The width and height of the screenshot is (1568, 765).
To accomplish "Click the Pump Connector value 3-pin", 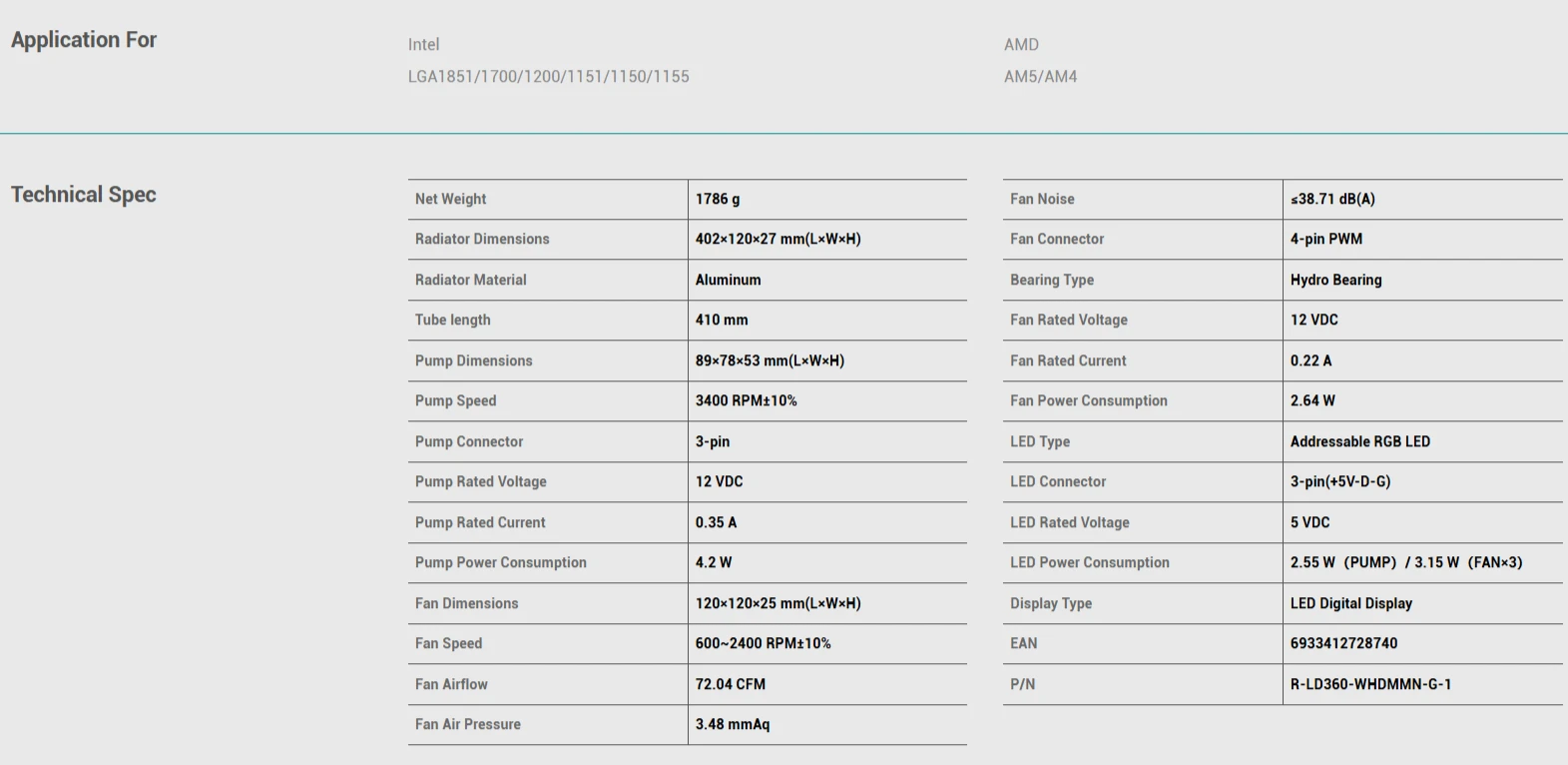I will click(x=713, y=441).
